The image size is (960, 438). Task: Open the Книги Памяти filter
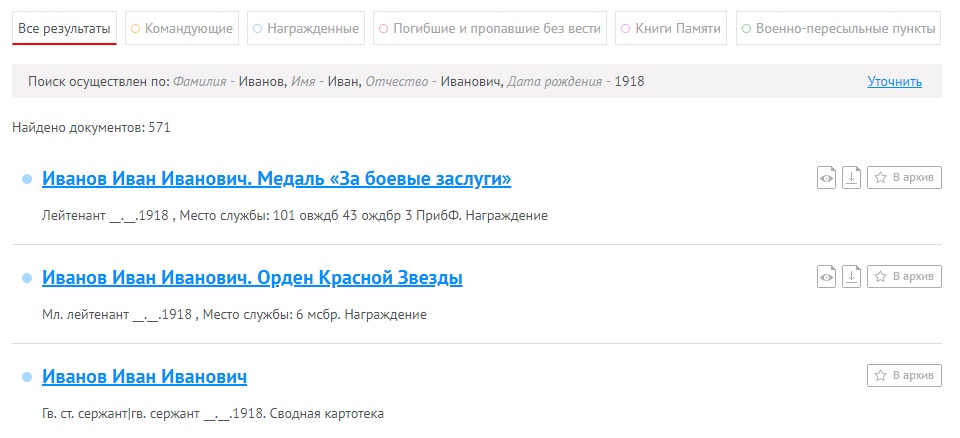pyautogui.click(x=670, y=29)
